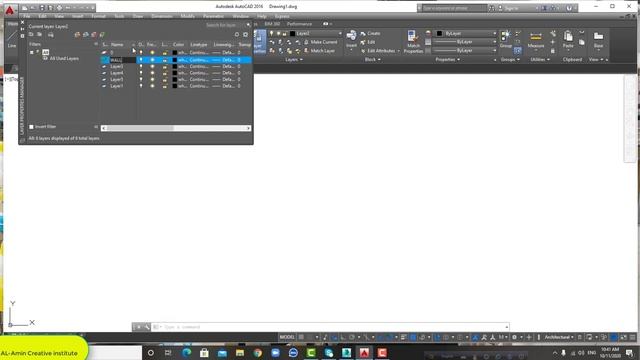This screenshot has width=640, height=360.
Task: Collapse the All filter tree node
Action: 32,52
